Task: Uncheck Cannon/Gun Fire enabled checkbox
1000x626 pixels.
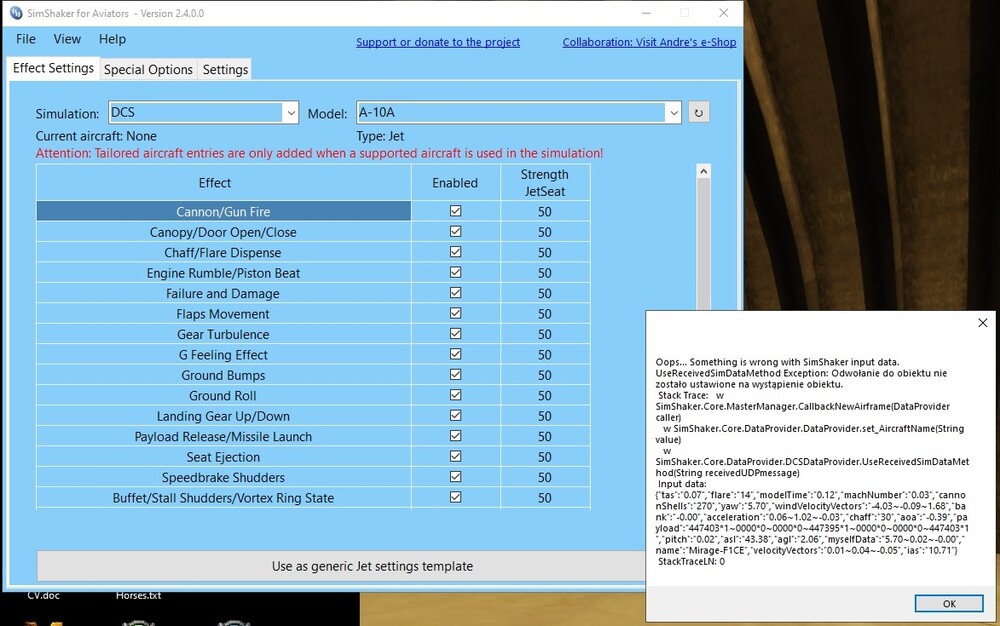Action: click(455, 211)
